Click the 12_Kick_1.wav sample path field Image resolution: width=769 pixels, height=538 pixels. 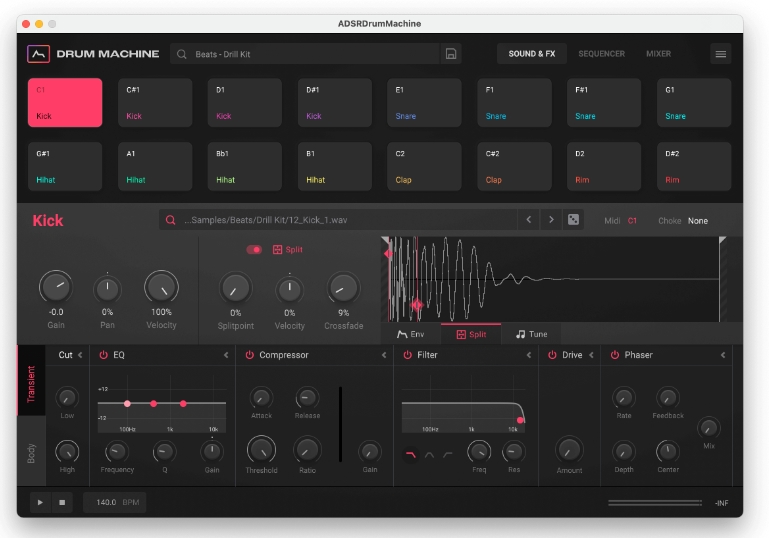[338, 220]
